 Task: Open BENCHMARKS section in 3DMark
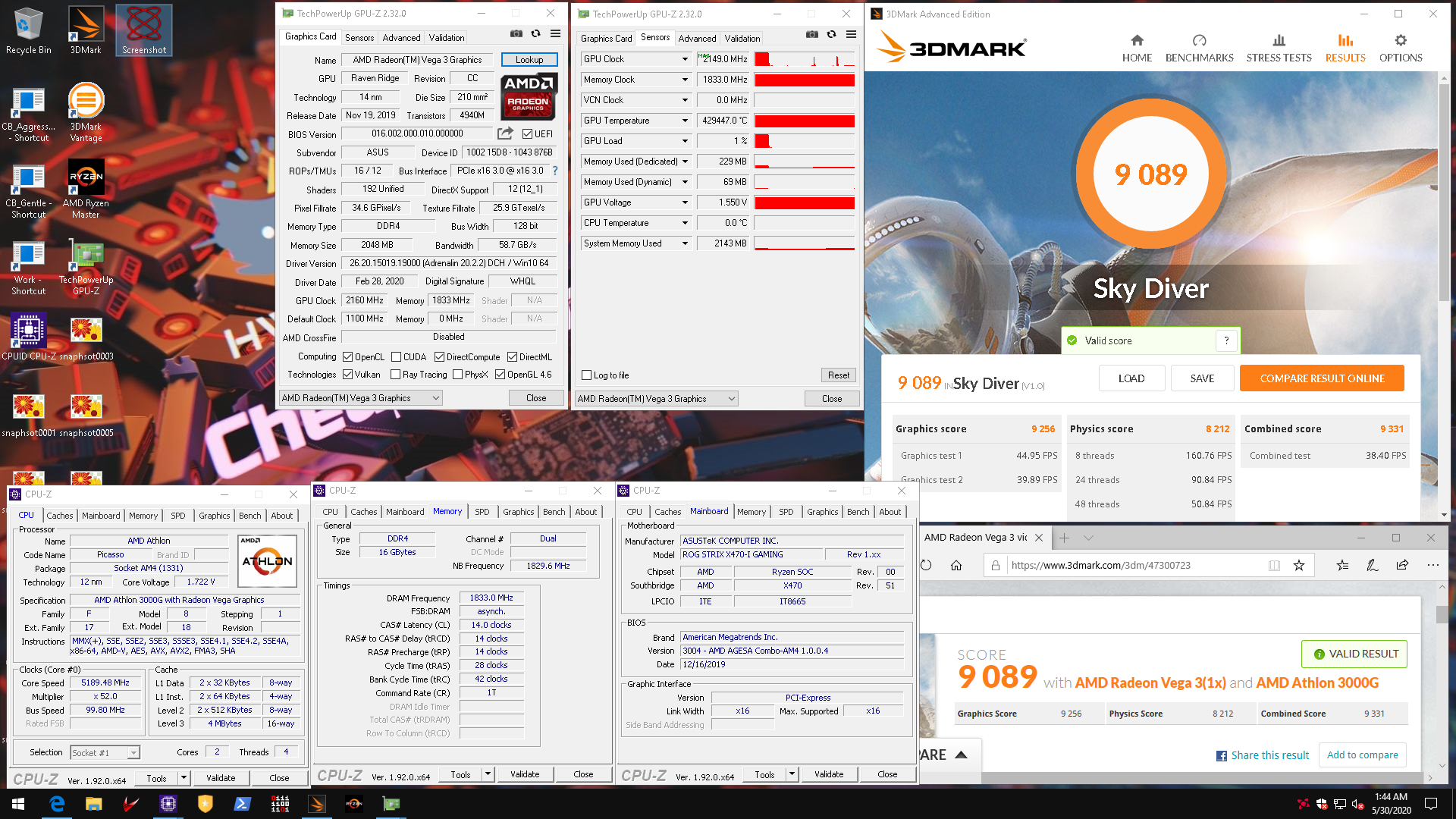coord(1199,49)
